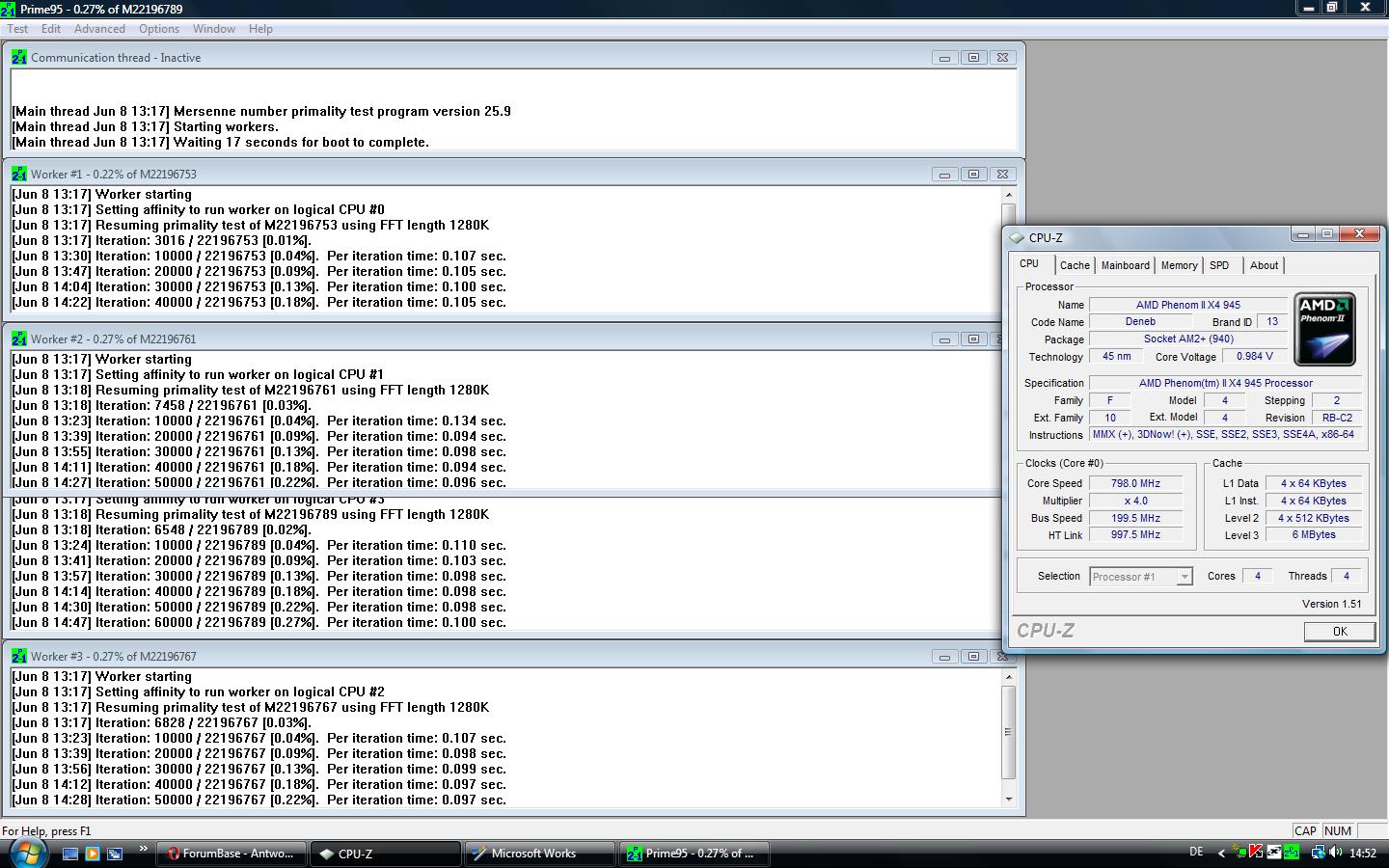
Task: Switch to the Mainboard tab
Action: [x=1125, y=265]
